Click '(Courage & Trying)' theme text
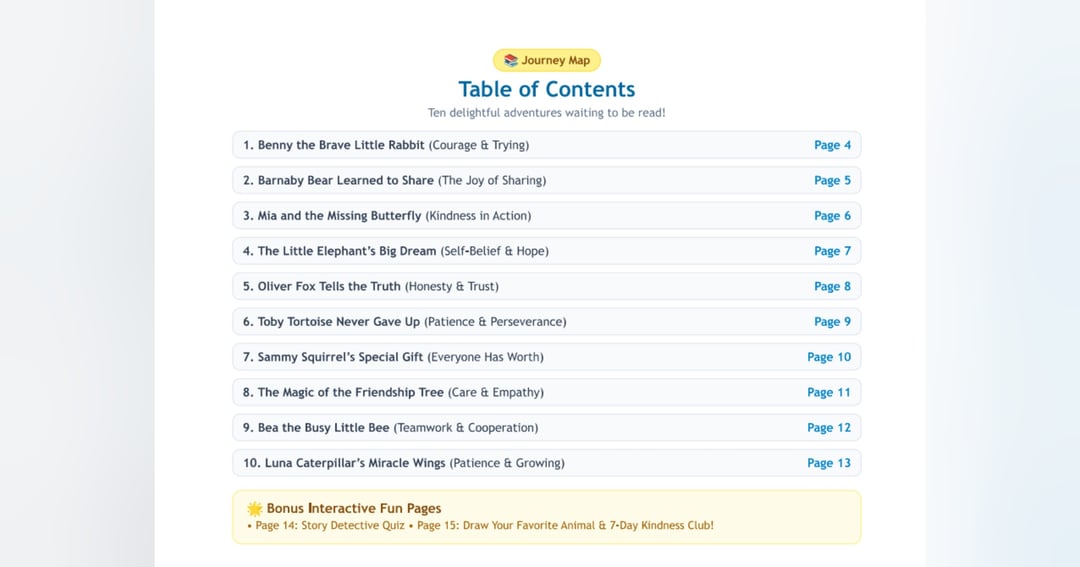This screenshot has width=1080, height=567. pyautogui.click(x=479, y=145)
